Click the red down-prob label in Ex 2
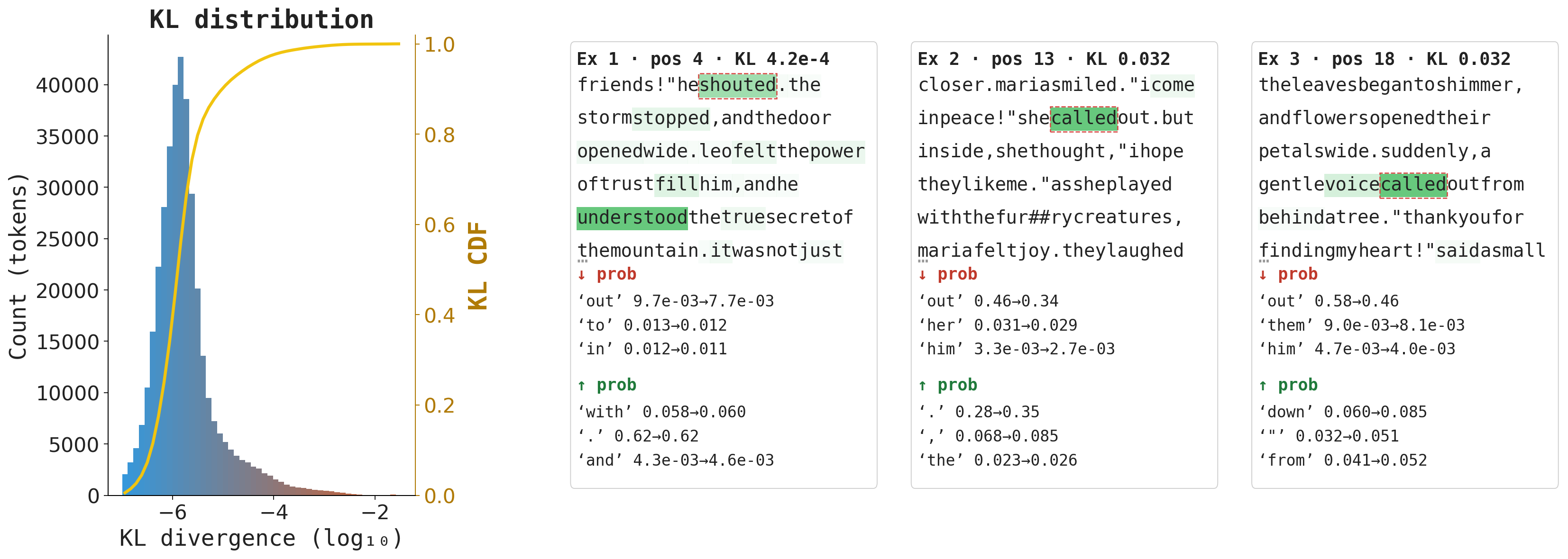 pyautogui.click(x=947, y=274)
